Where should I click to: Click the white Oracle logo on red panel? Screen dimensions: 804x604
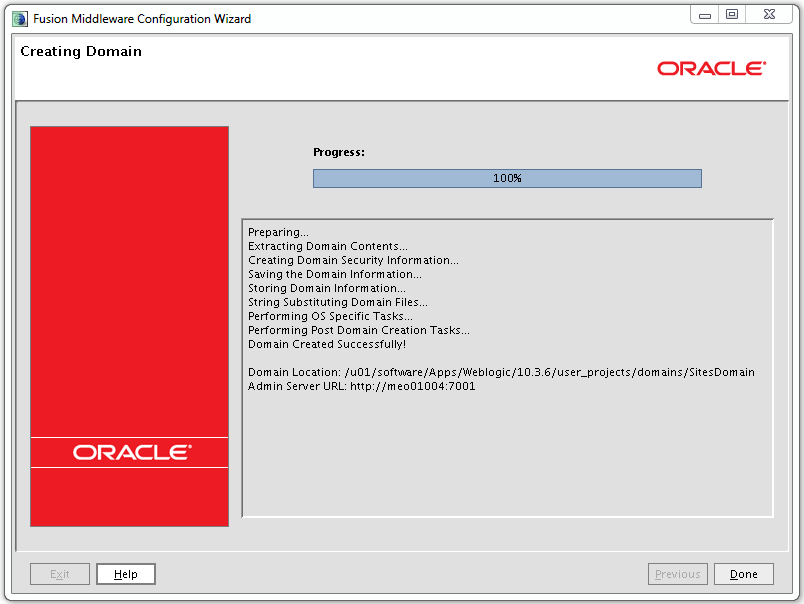(x=132, y=452)
